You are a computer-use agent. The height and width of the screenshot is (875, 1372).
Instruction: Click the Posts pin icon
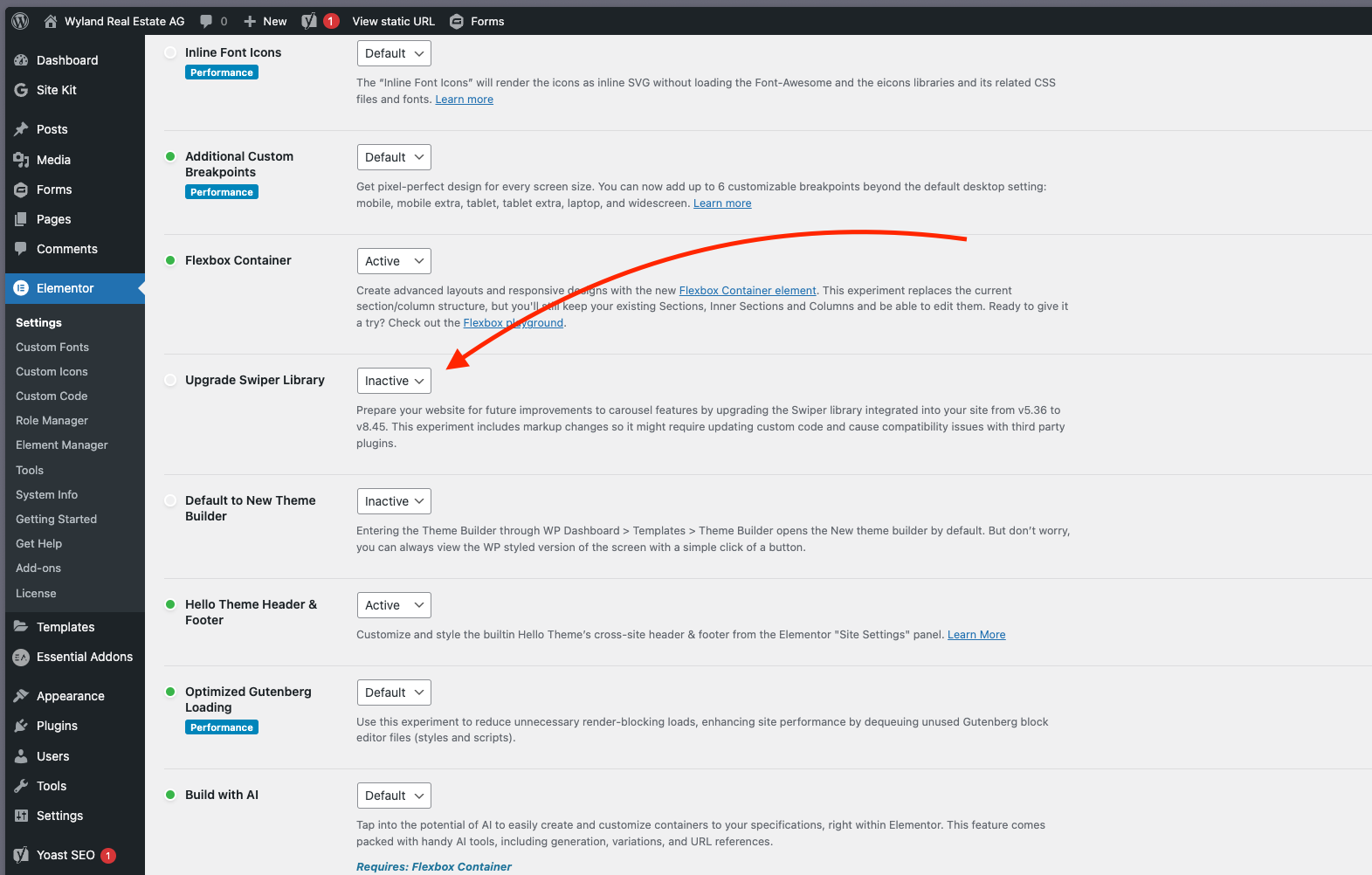point(22,129)
